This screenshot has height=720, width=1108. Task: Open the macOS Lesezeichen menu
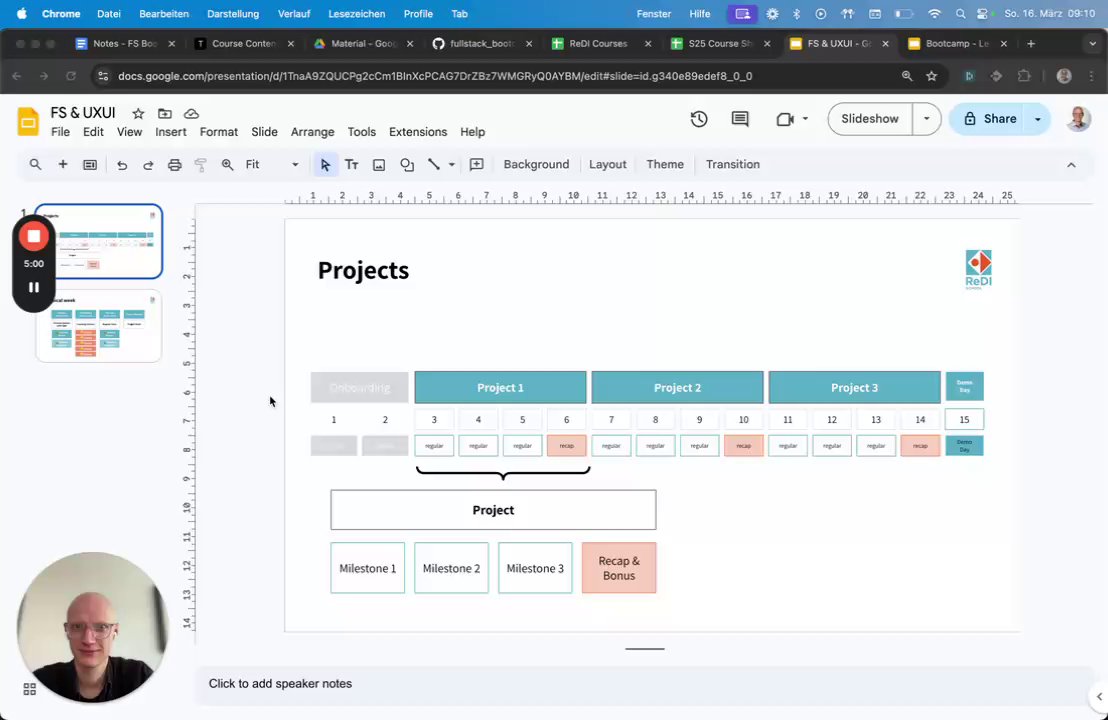pyautogui.click(x=357, y=13)
